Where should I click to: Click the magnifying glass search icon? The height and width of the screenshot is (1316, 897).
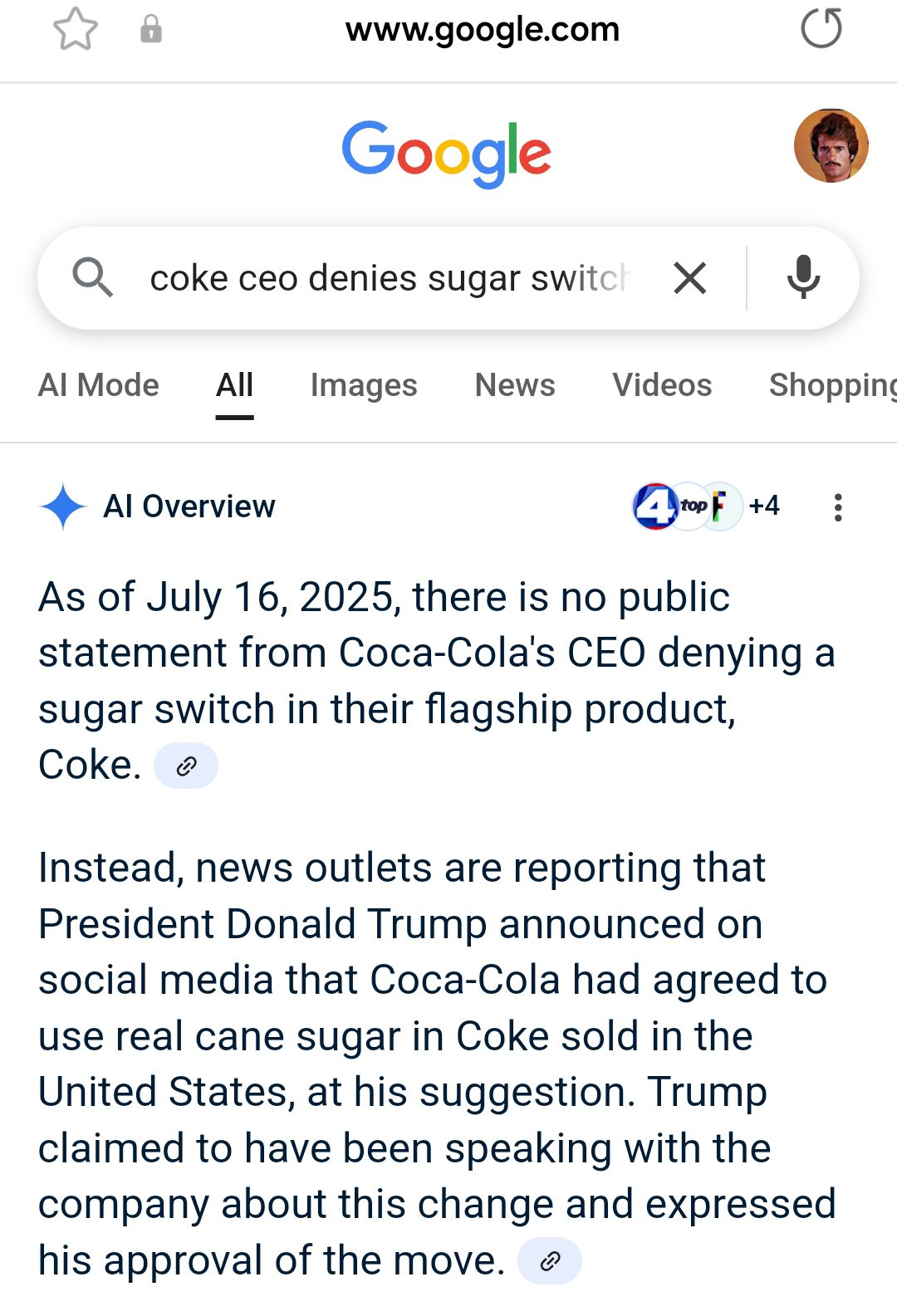click(92, 277)
